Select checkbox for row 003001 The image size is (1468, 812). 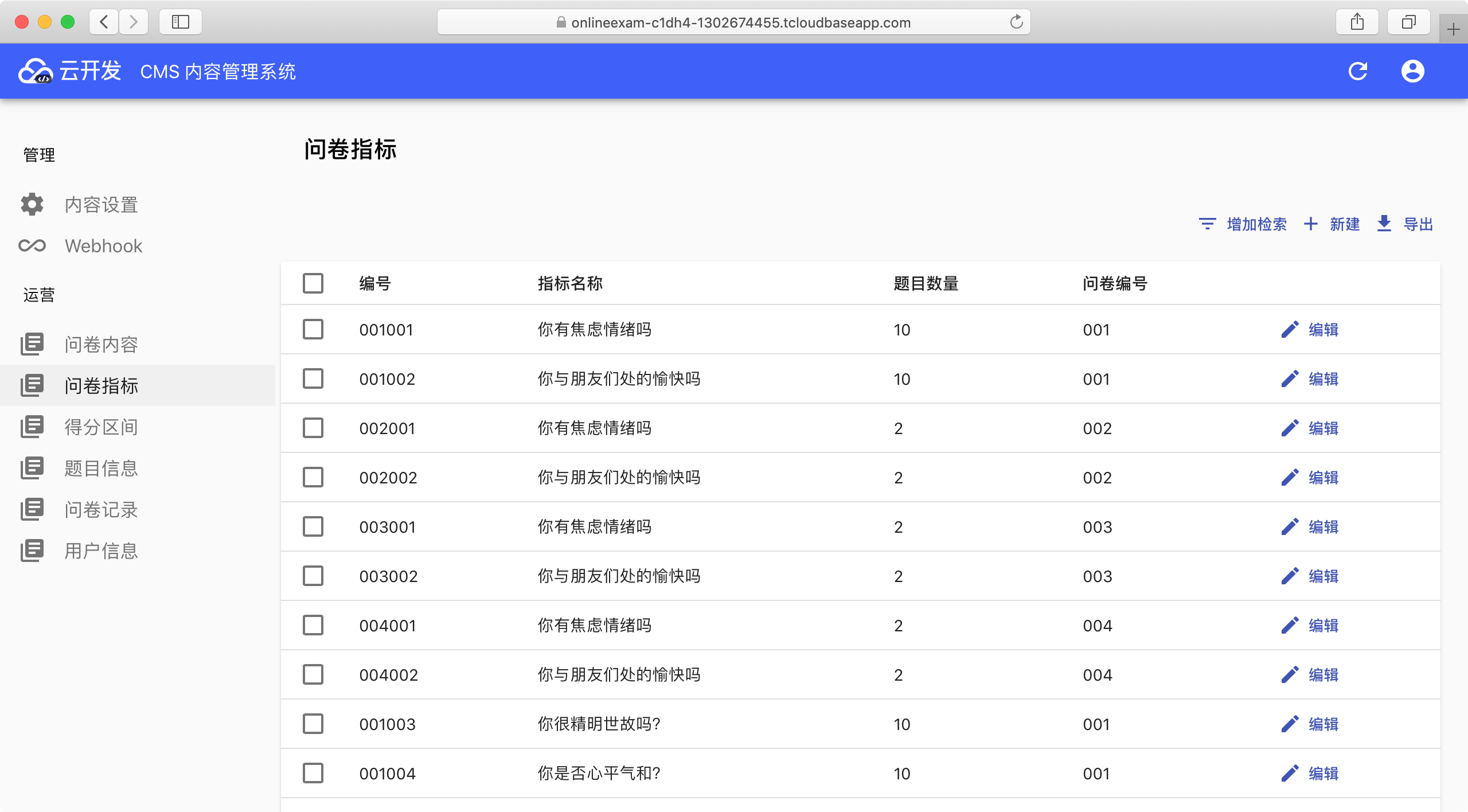tap(313, 527)
